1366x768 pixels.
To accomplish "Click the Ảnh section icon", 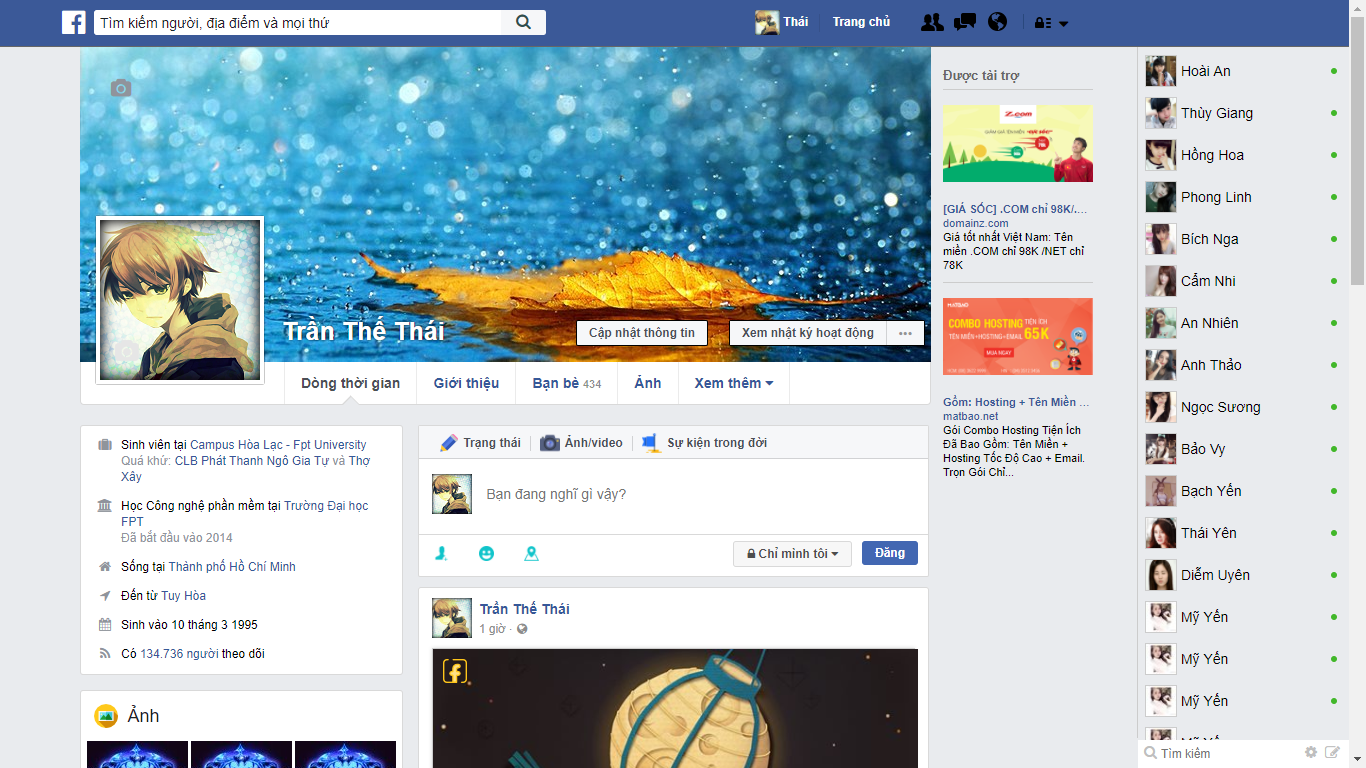I will [106, 716].
